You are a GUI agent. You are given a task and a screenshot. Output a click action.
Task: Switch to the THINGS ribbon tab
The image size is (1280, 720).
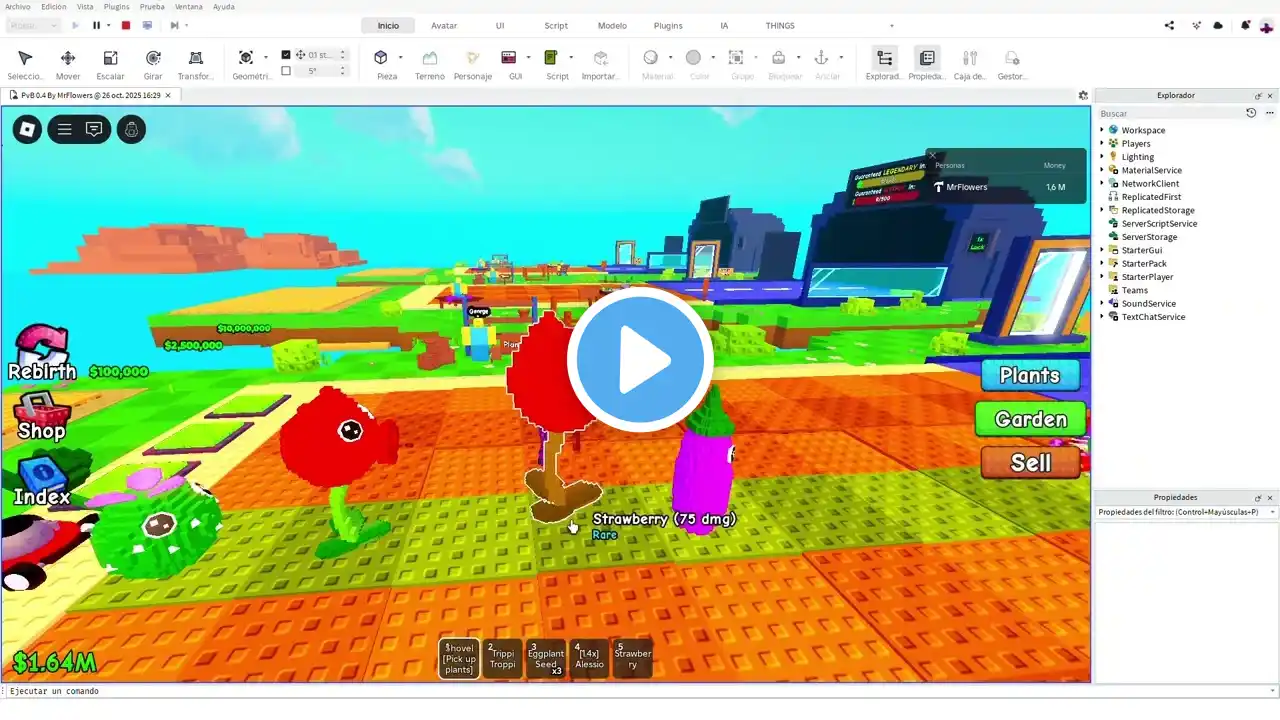pos(781,26)
